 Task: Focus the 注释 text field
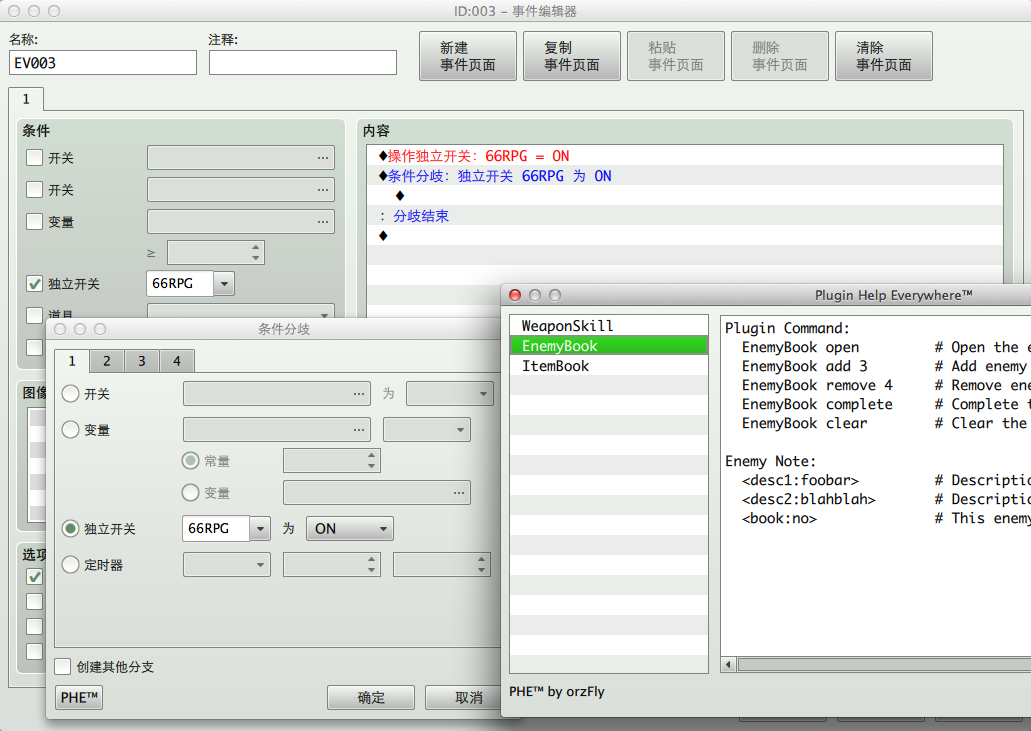coord(302,63)
